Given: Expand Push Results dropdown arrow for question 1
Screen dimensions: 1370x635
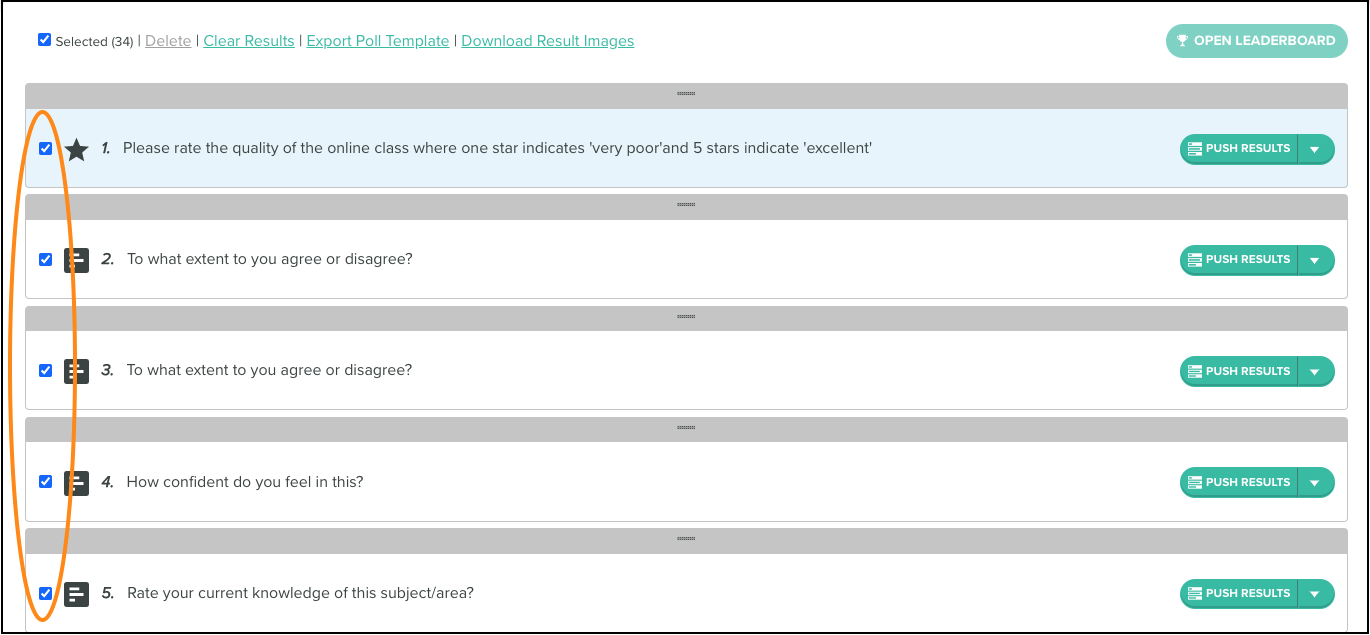Looking at the screenshot, I should pos(1315,149).
